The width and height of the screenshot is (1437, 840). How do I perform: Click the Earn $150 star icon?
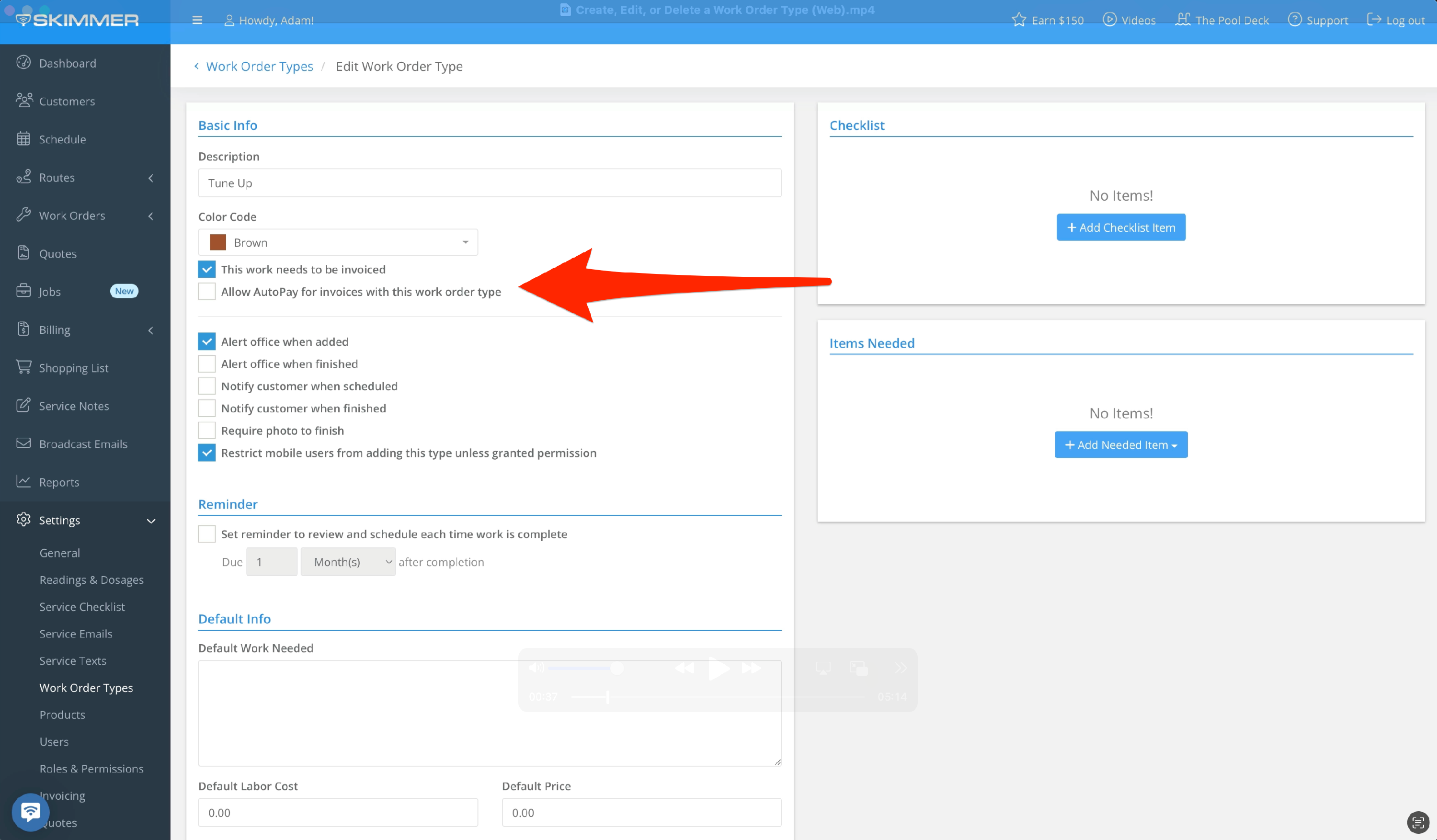(x=1018, y=21)
